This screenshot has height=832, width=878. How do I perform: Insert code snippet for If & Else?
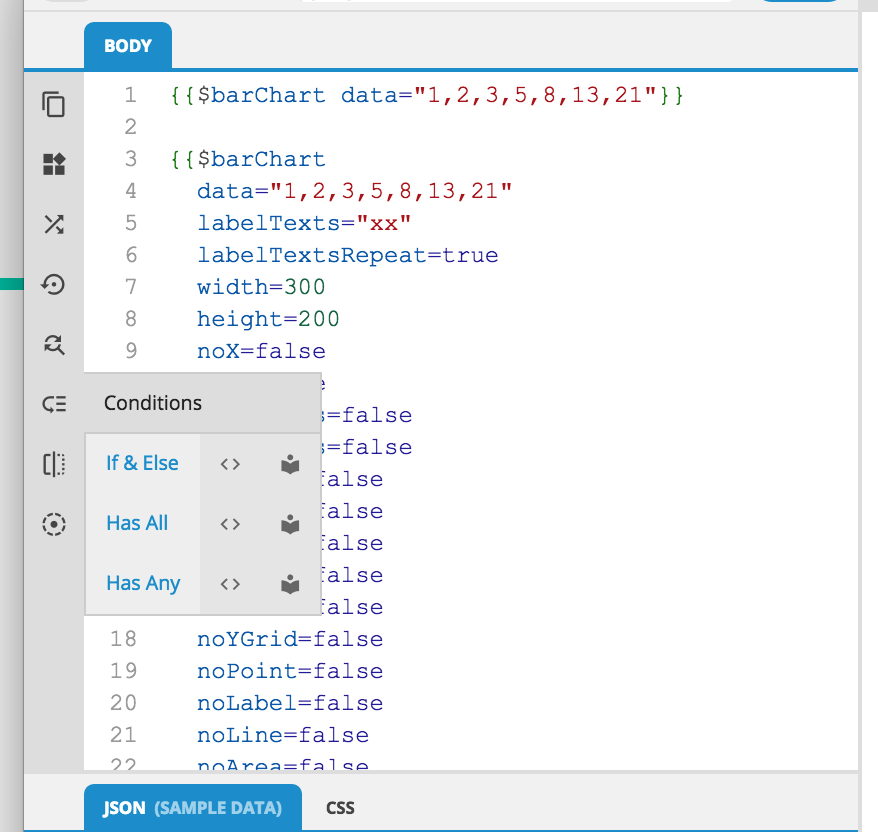(x=231, y=463)
